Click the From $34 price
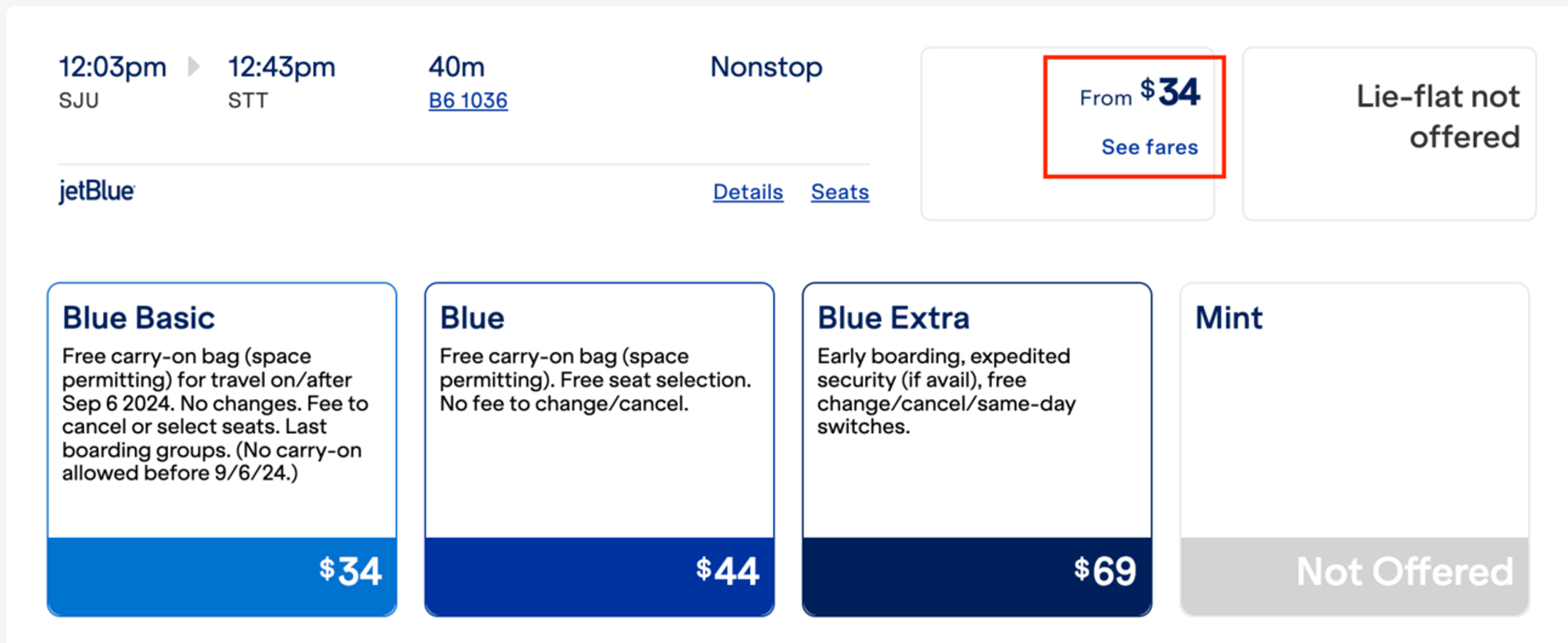This screenshot has width=1568, height=643. (1140, 93)
